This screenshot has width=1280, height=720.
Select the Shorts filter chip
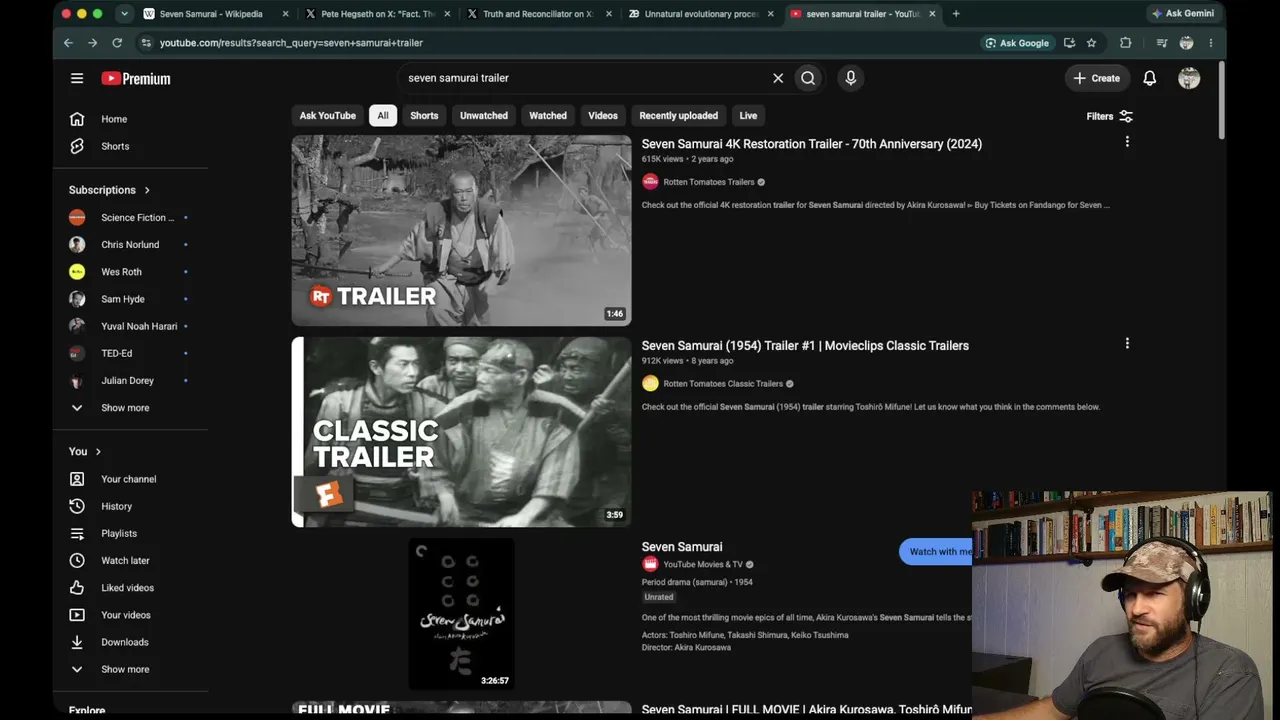click(424, 116)
